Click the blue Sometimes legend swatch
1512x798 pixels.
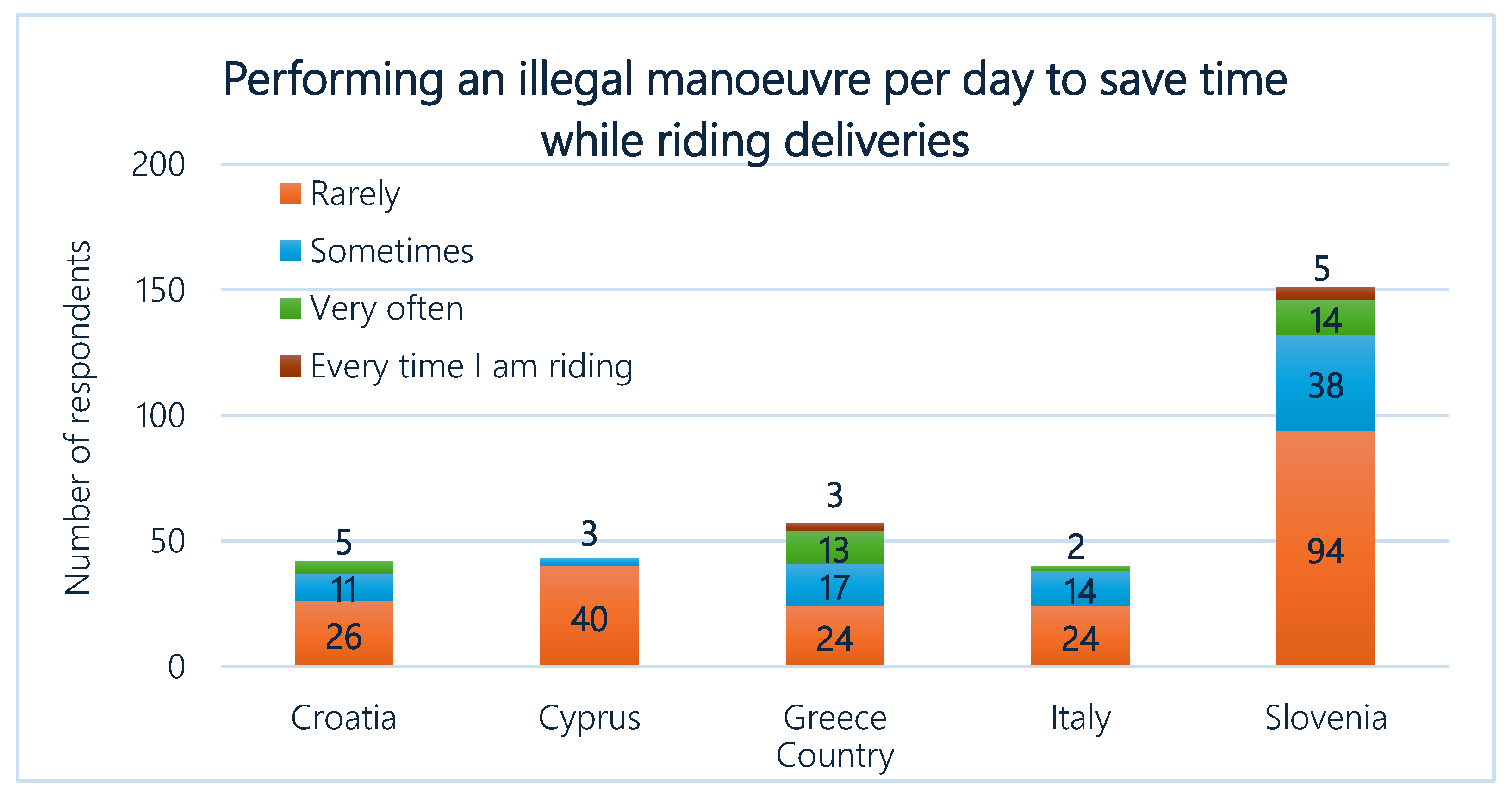[290, 251]
